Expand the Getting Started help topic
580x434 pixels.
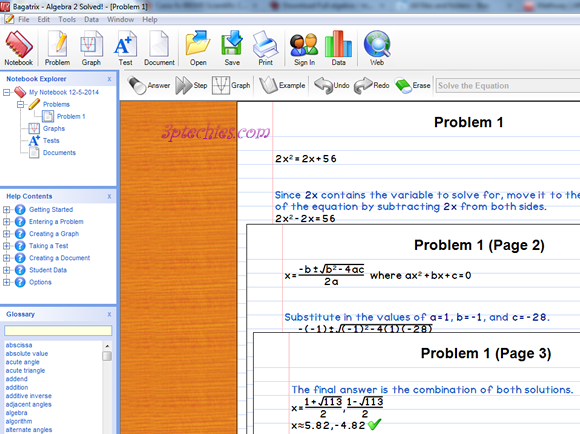[6, 210]
